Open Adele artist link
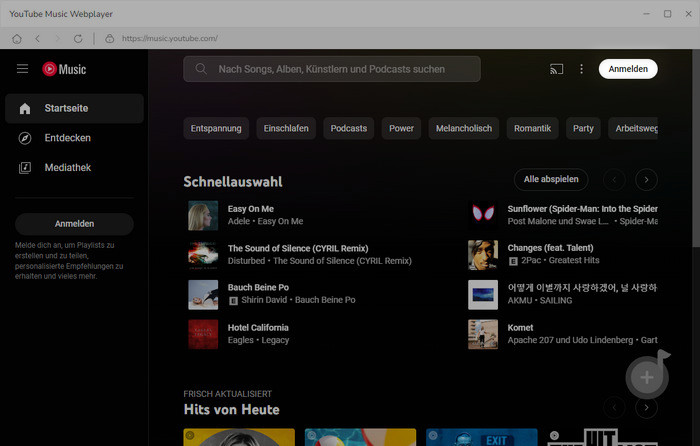The height and width of the screenshot is (446, 700). coord(239,221)
